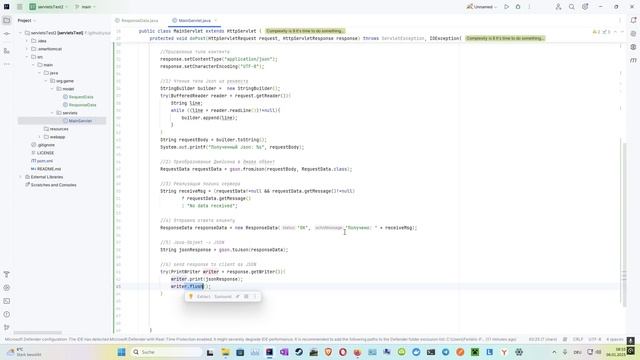
Task: Click the project panel horizontal scrollbar
Action: pos(37,333)
